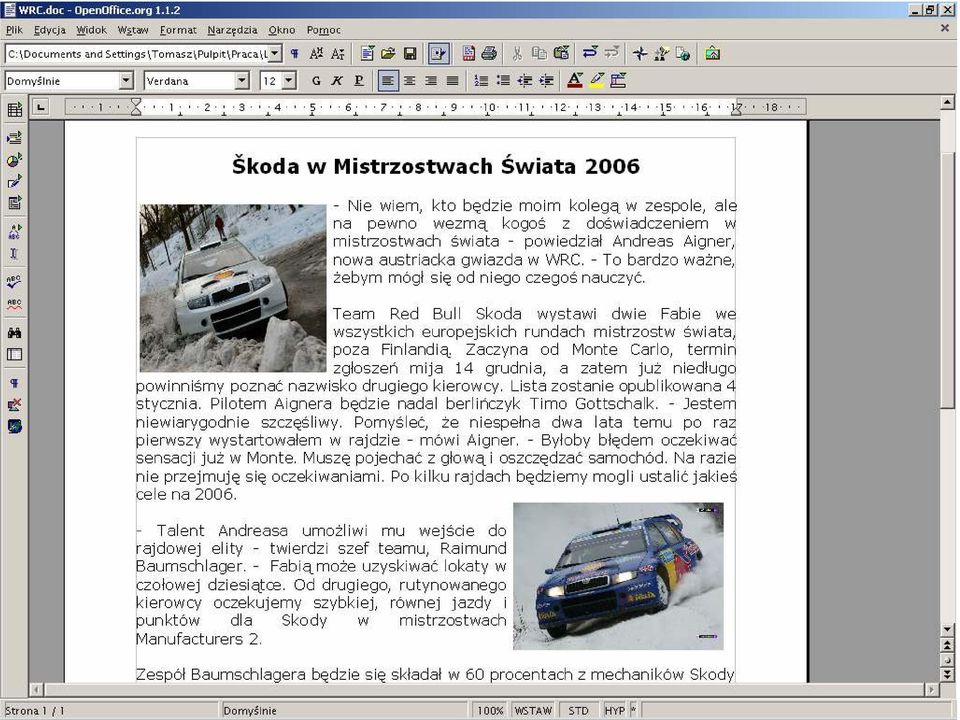Expand the font size 12 dropdown
The image size is (960, 720).
click(290, 81)
